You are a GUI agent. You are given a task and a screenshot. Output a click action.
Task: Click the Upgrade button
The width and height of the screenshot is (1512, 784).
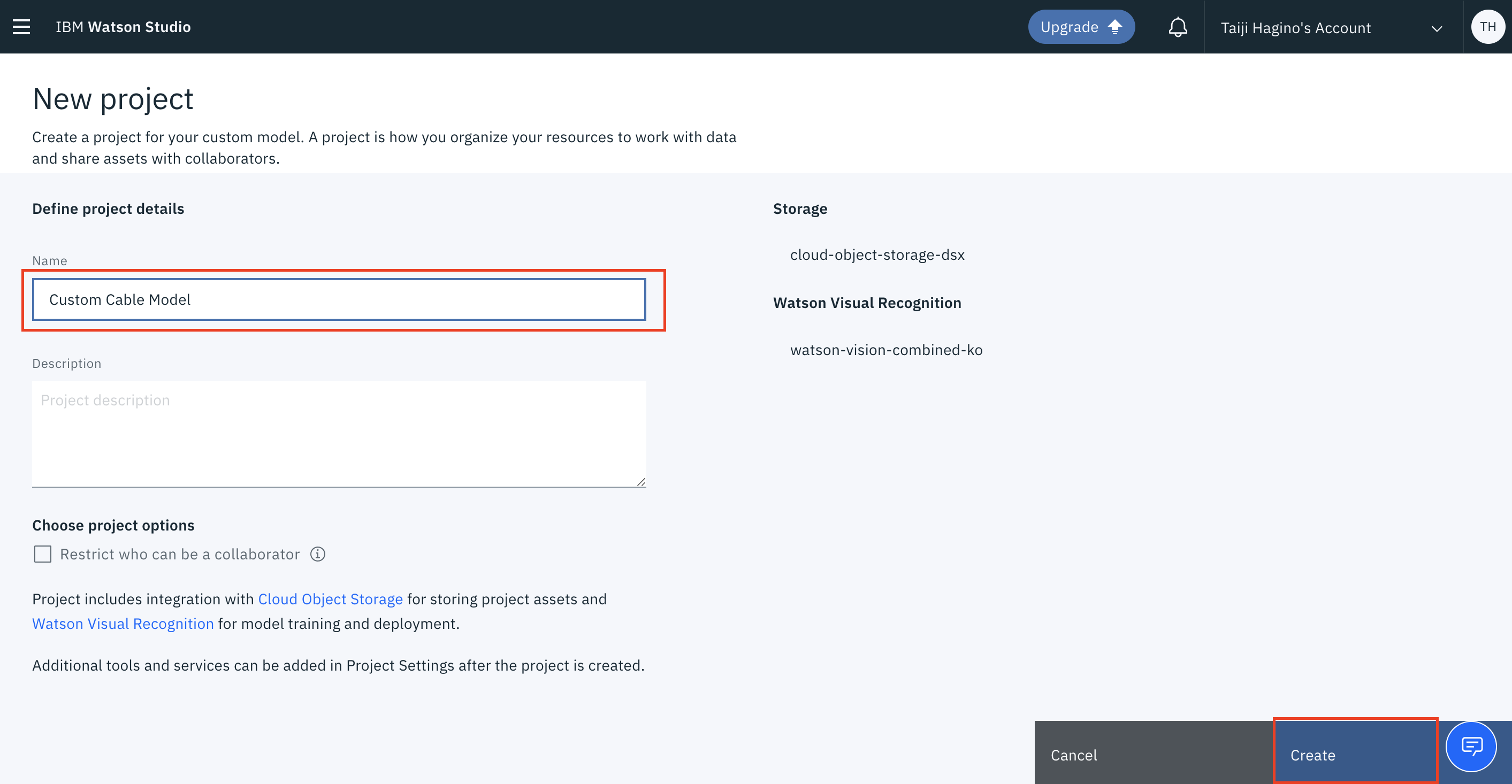tap(1069, 27)
